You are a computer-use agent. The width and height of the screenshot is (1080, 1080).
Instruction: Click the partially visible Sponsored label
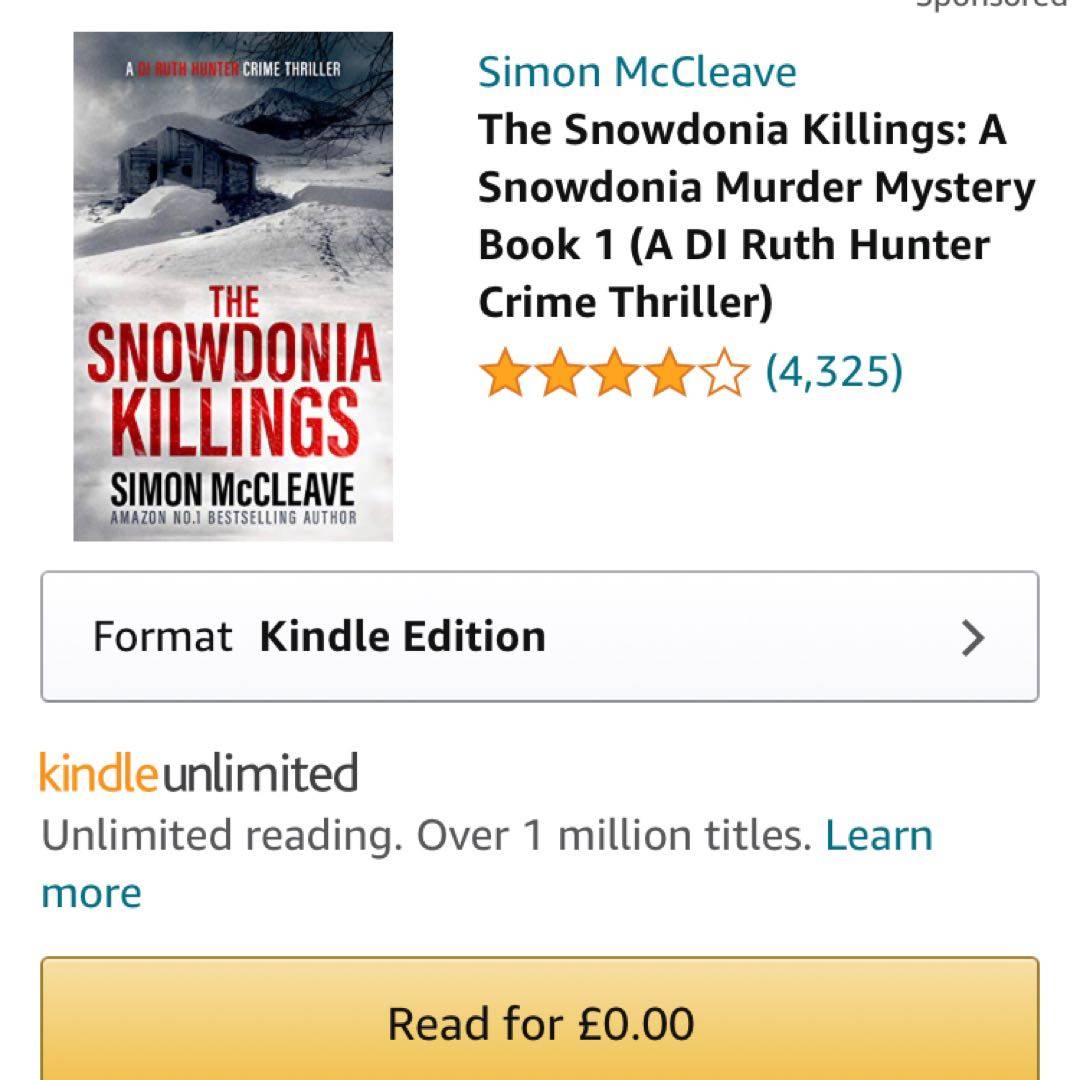click(x=990, y=4)
